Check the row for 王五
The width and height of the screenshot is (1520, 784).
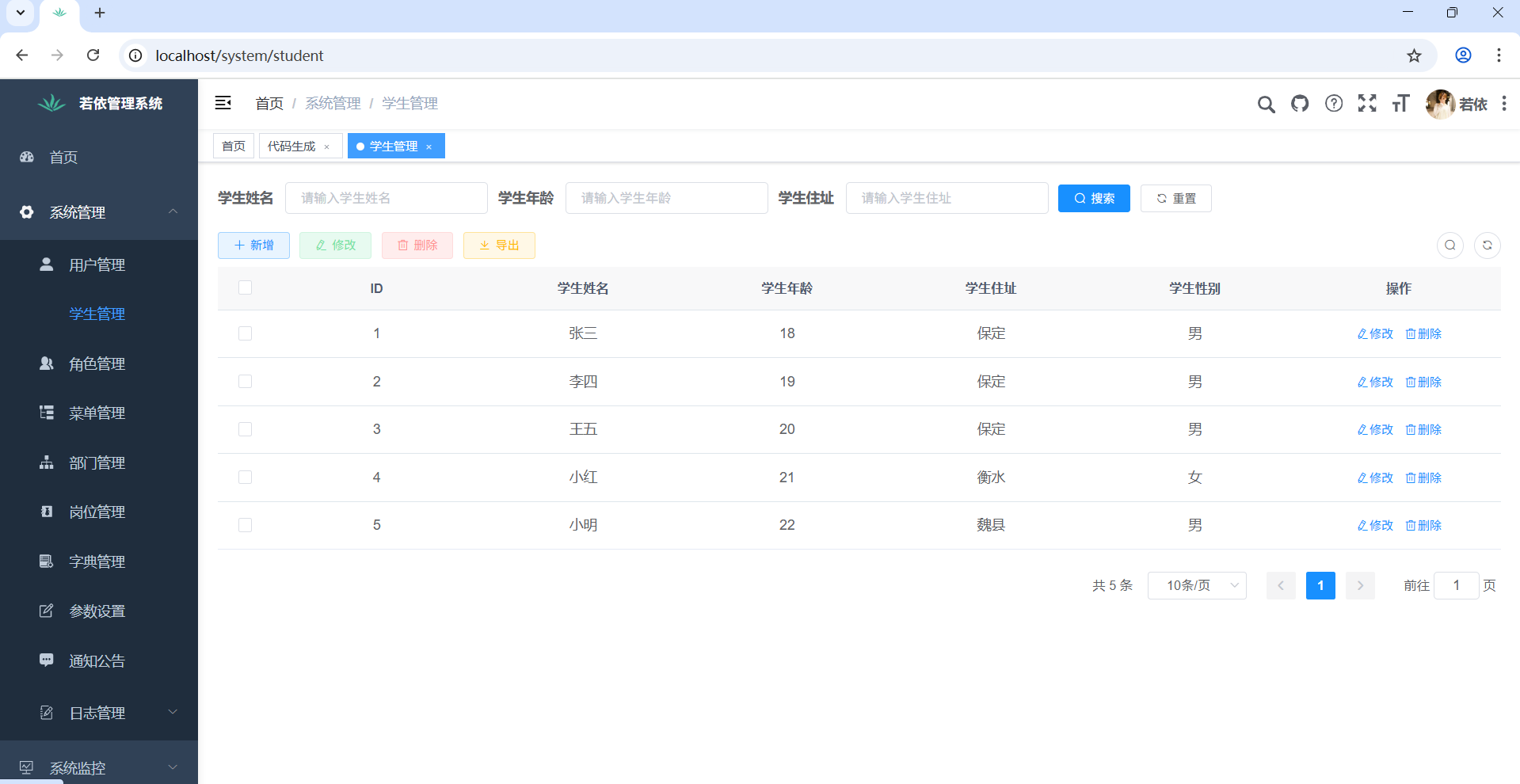click(246, 429)
